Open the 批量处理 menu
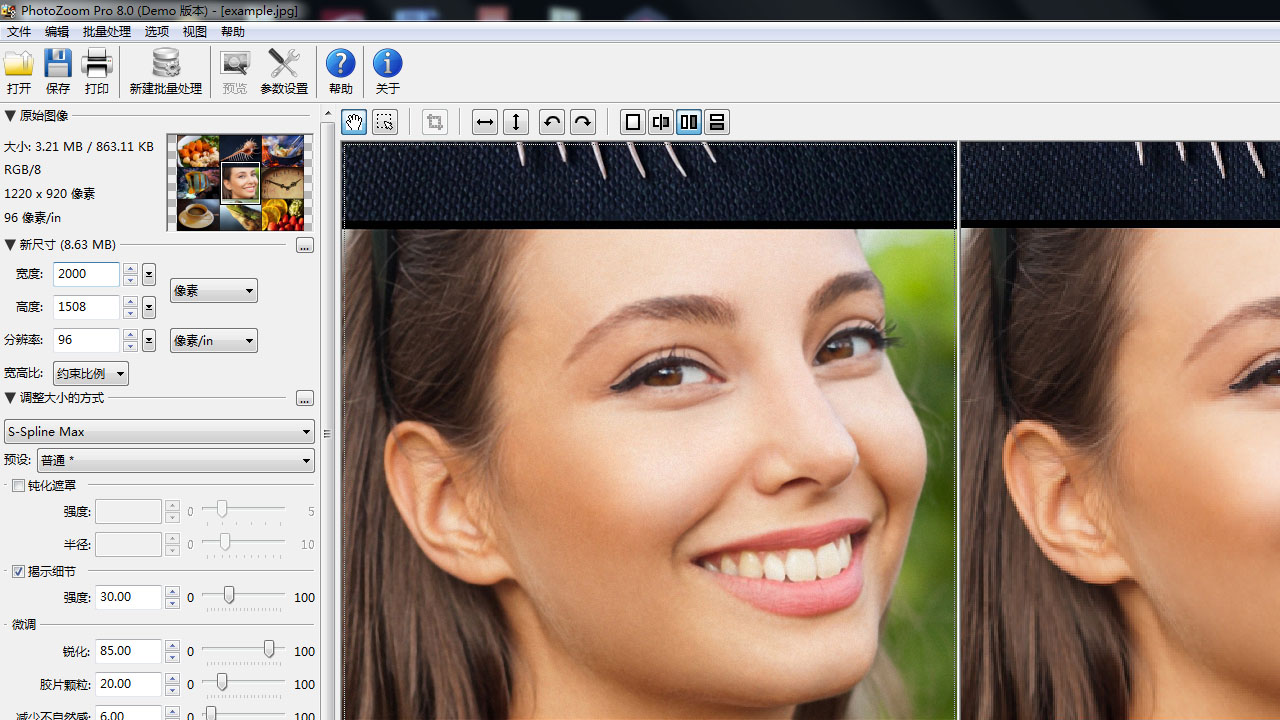Image resolution: width=1280 pixels, height=720 pixels. (x=106, y=31)
